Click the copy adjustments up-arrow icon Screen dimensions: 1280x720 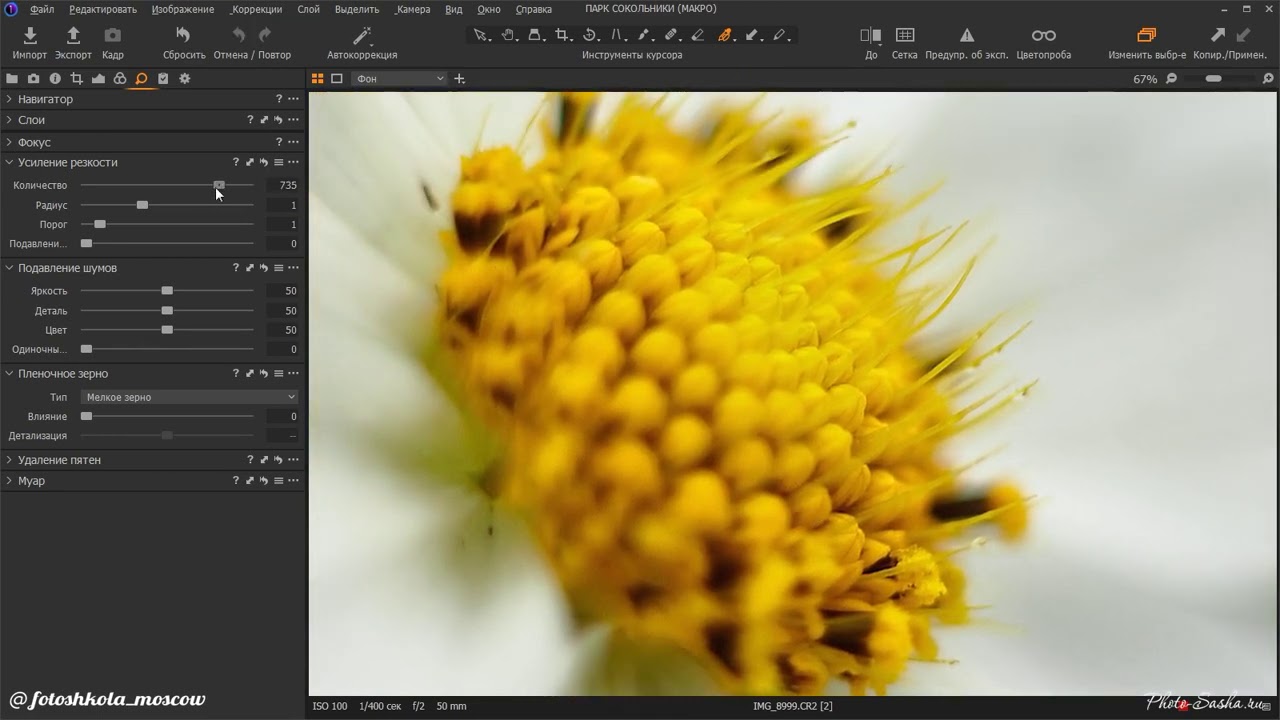tap(1218, 36)
